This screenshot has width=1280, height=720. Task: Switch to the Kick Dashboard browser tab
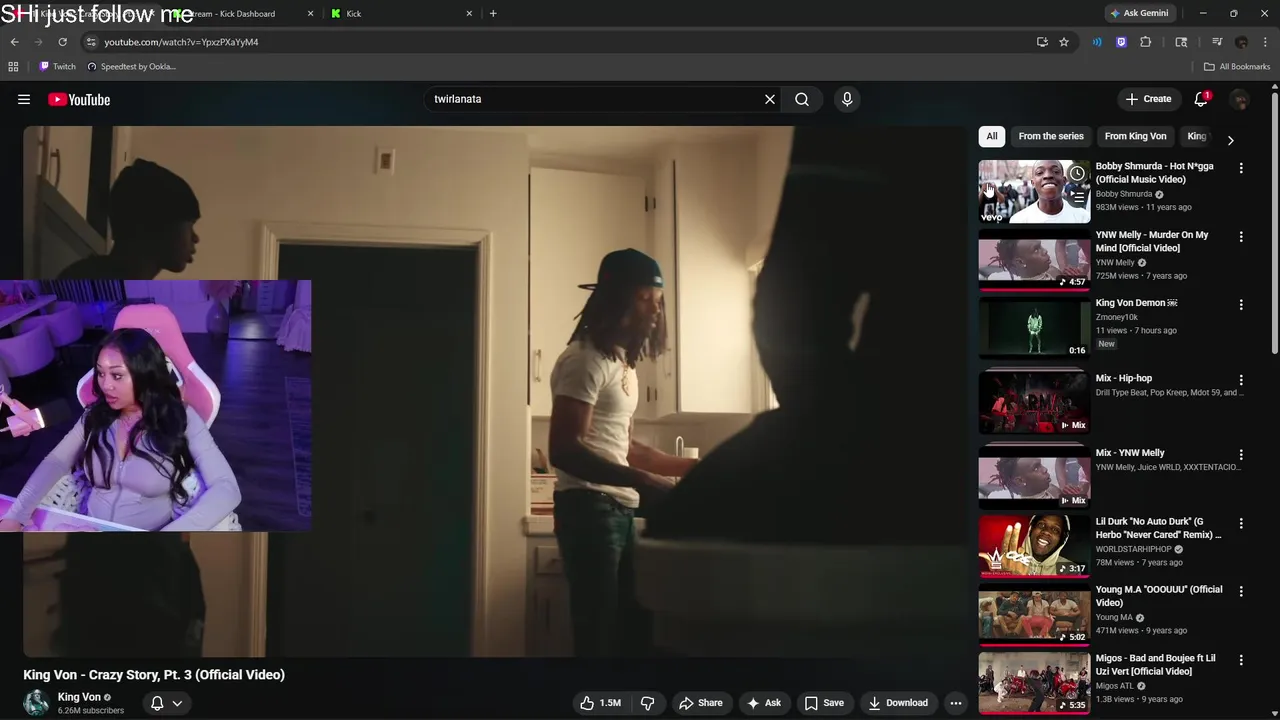pos(242,14)
